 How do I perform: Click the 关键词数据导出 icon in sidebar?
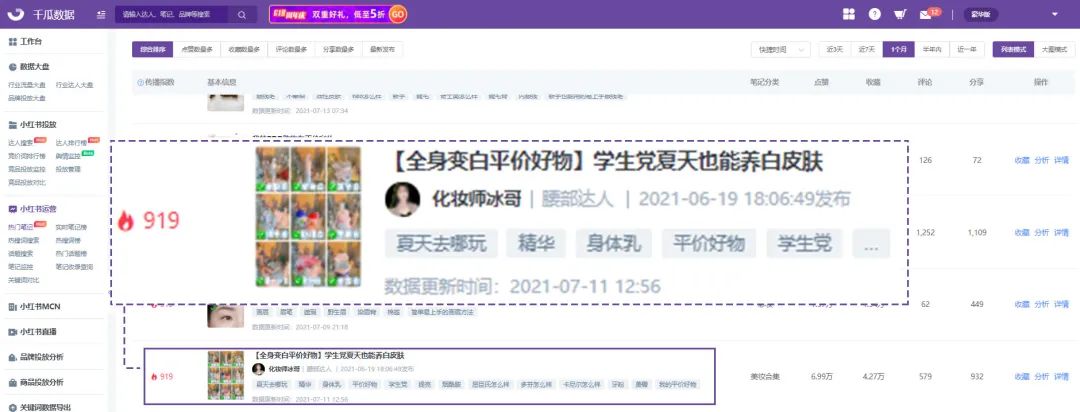point(12,406)
